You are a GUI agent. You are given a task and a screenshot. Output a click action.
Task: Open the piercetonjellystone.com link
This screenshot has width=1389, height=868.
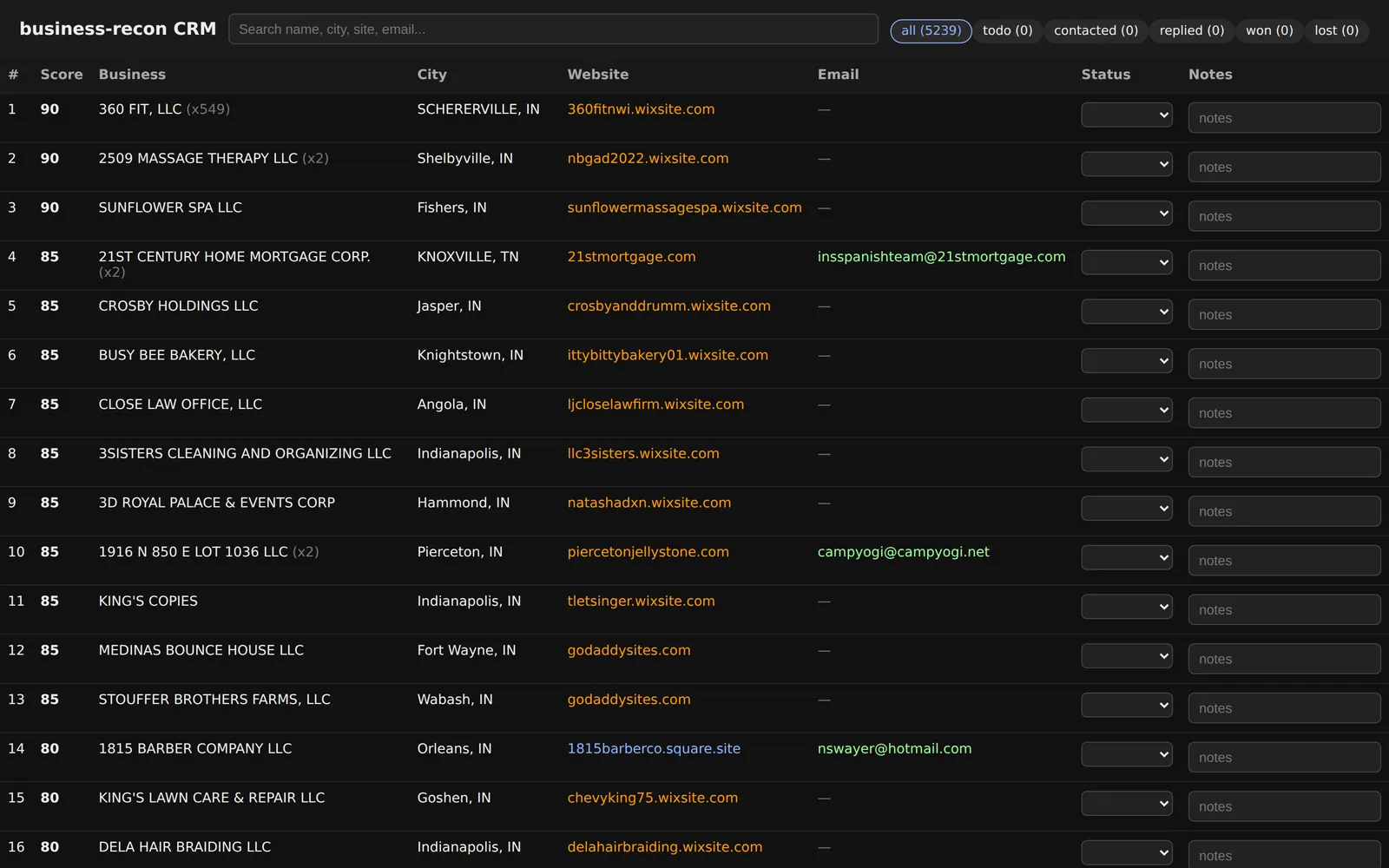click(648, 552)
